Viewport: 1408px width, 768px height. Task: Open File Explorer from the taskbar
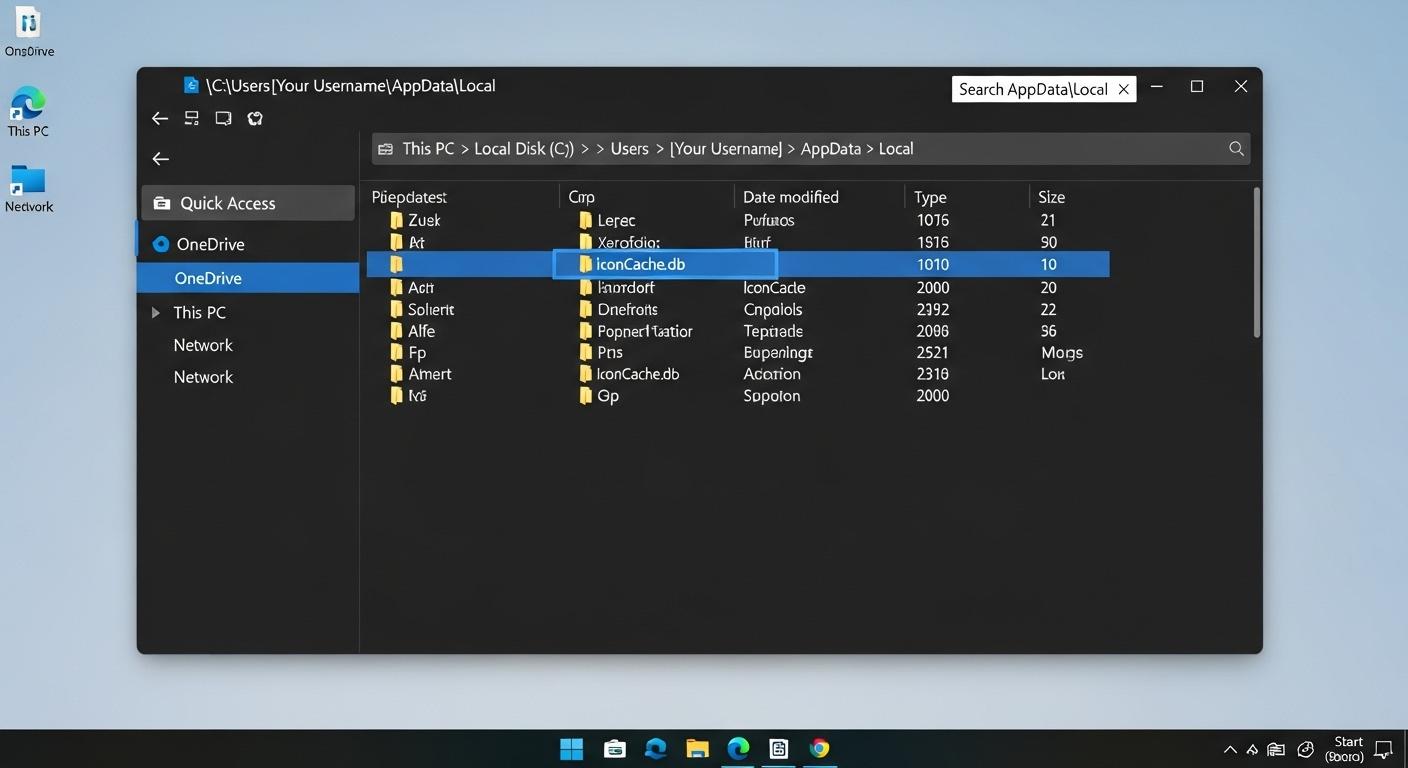coord(697,747)
